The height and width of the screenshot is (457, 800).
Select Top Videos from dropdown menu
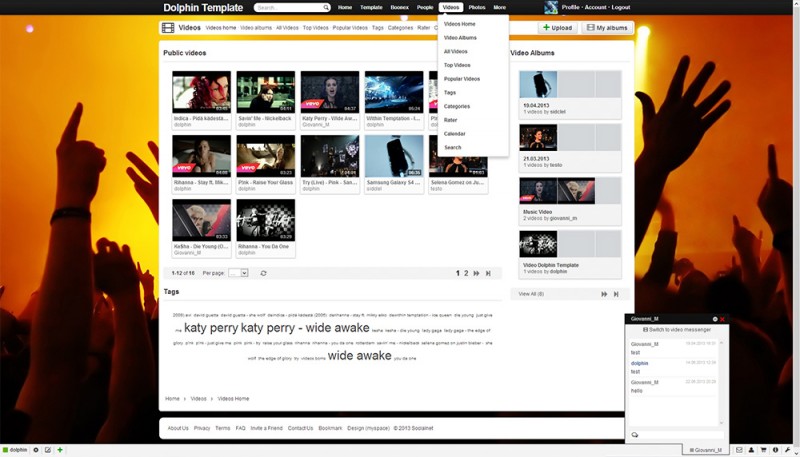(457, 65)
